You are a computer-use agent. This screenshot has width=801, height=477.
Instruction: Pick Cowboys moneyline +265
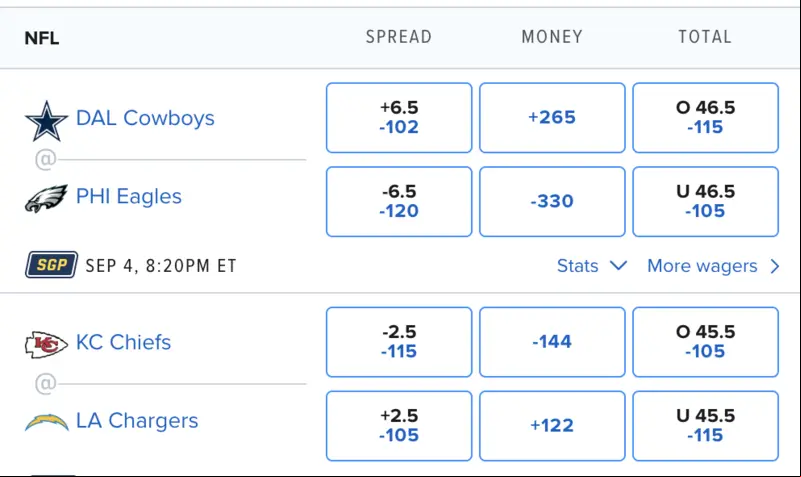[552, 117]
